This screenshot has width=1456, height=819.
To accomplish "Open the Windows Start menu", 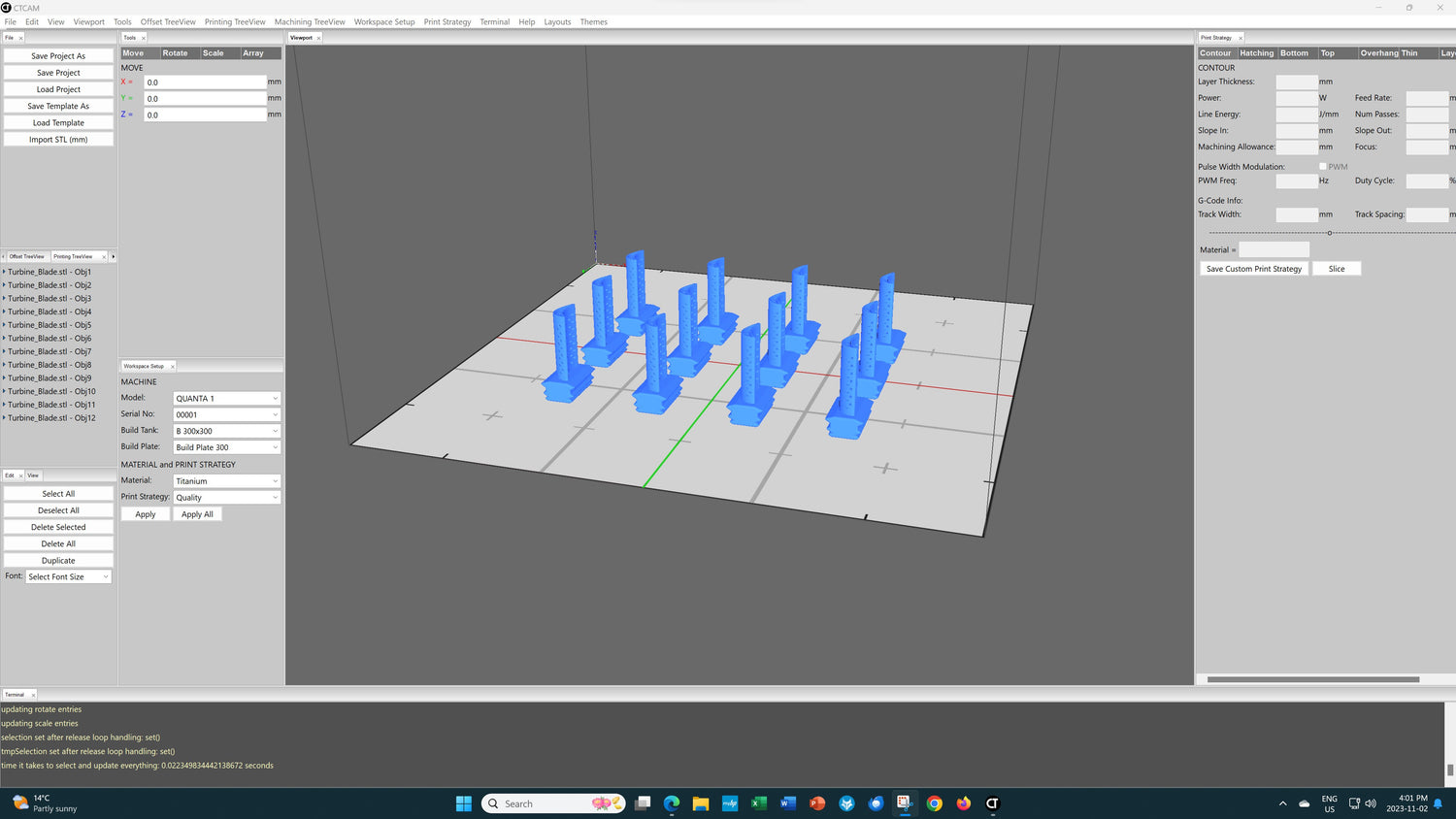I will [x=464, y=803].
